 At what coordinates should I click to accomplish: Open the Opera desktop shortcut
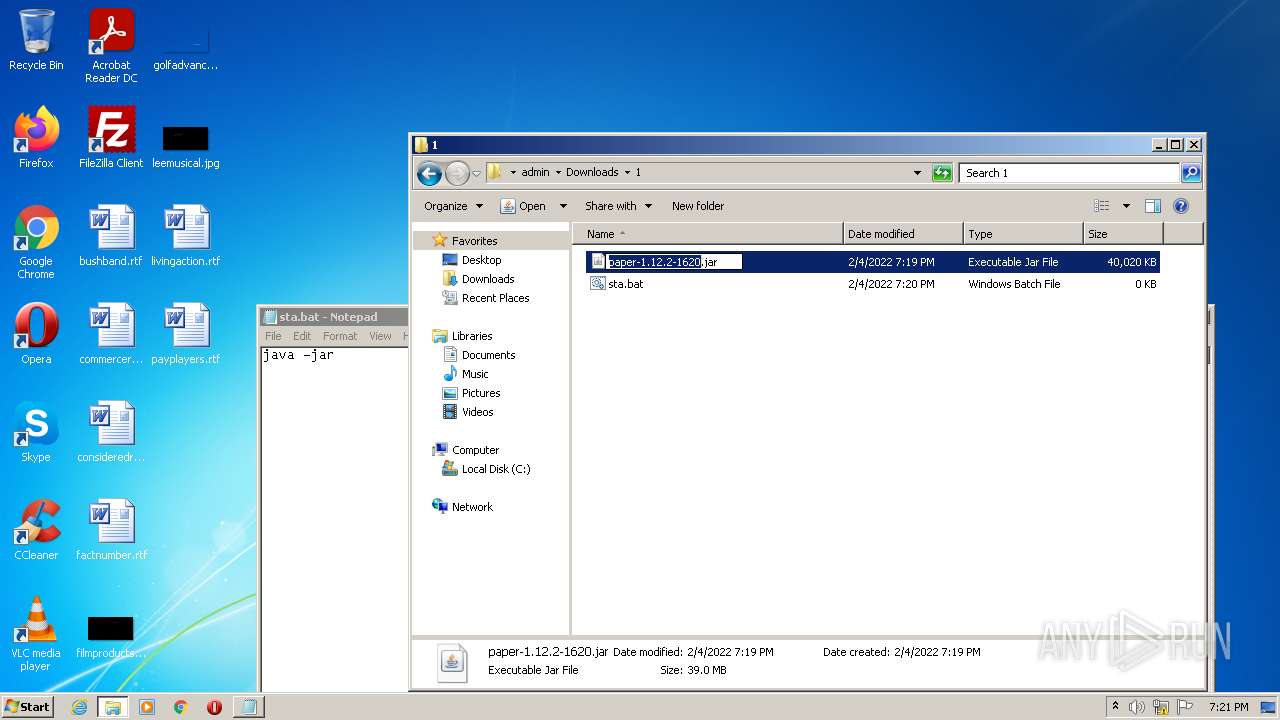[x=36, y=334]
